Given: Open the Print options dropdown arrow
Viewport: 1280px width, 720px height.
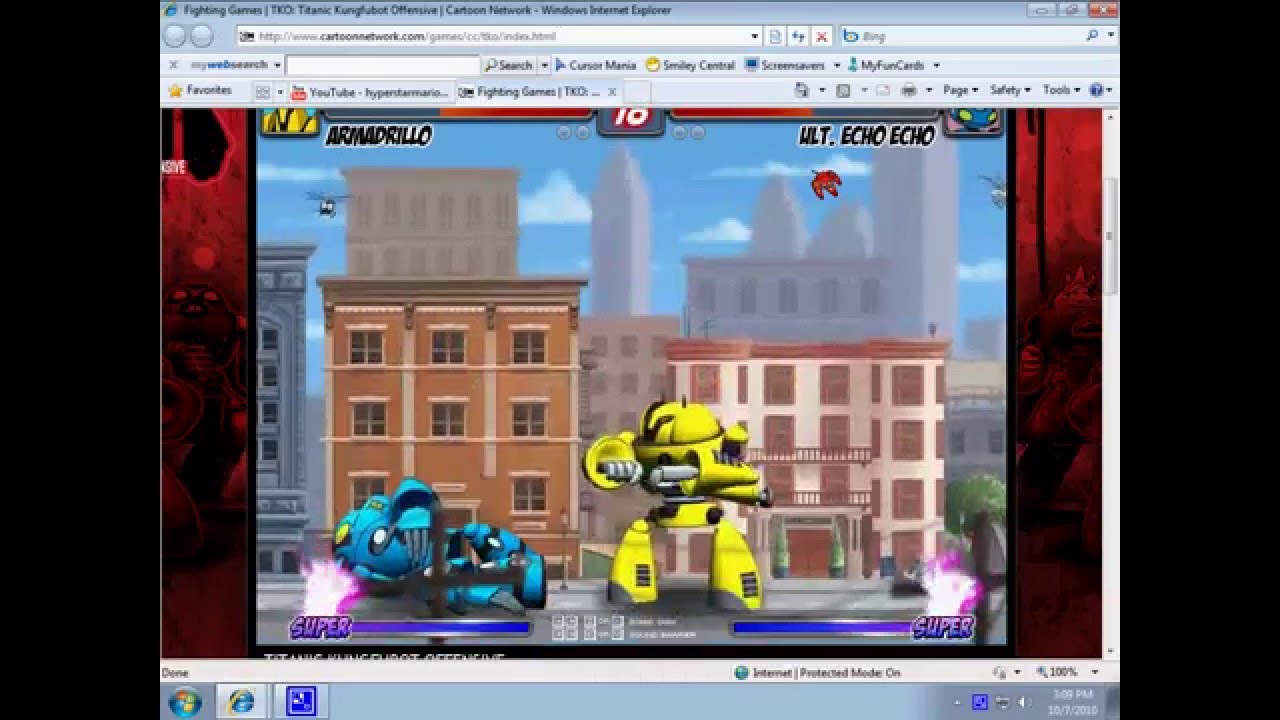Looking at the screenshot, I should point(928,90).
